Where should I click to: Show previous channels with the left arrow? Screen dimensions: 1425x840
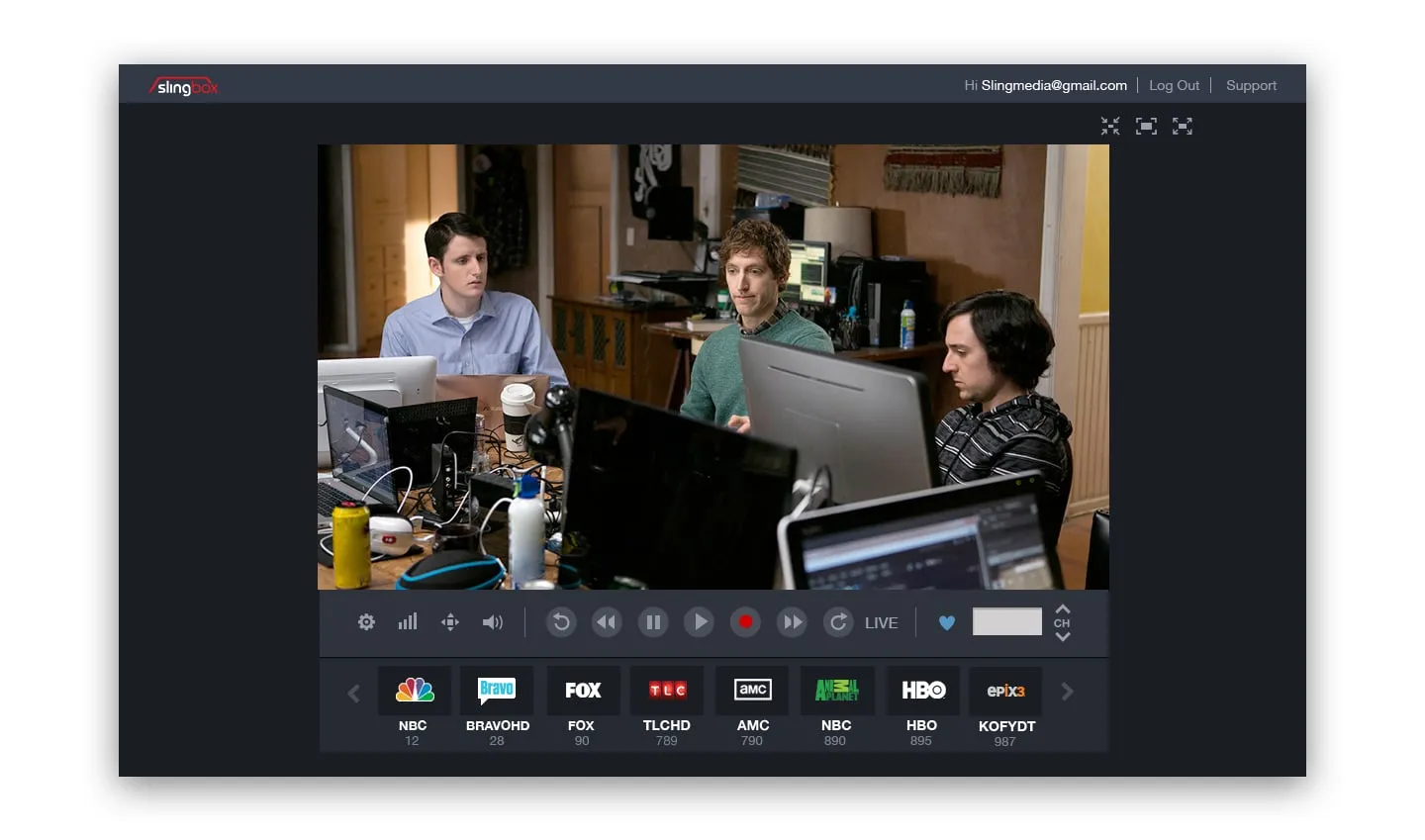(x=353, y=693)
